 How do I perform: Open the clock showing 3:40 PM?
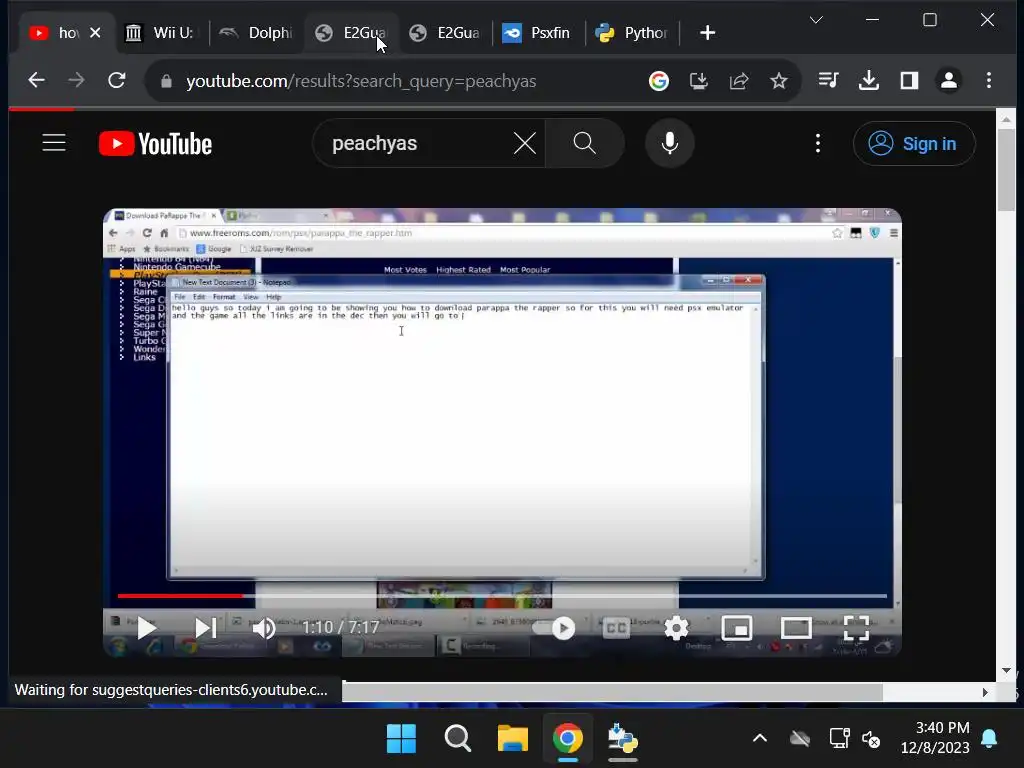pyautogui.click(x=935, y=737)
